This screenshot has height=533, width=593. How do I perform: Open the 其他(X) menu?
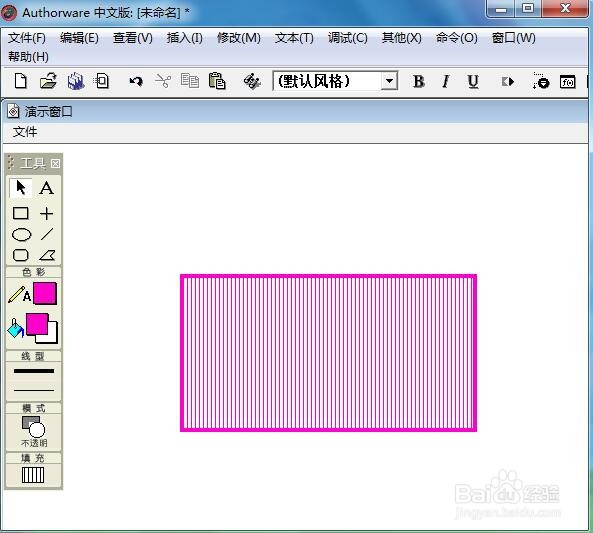402,38
